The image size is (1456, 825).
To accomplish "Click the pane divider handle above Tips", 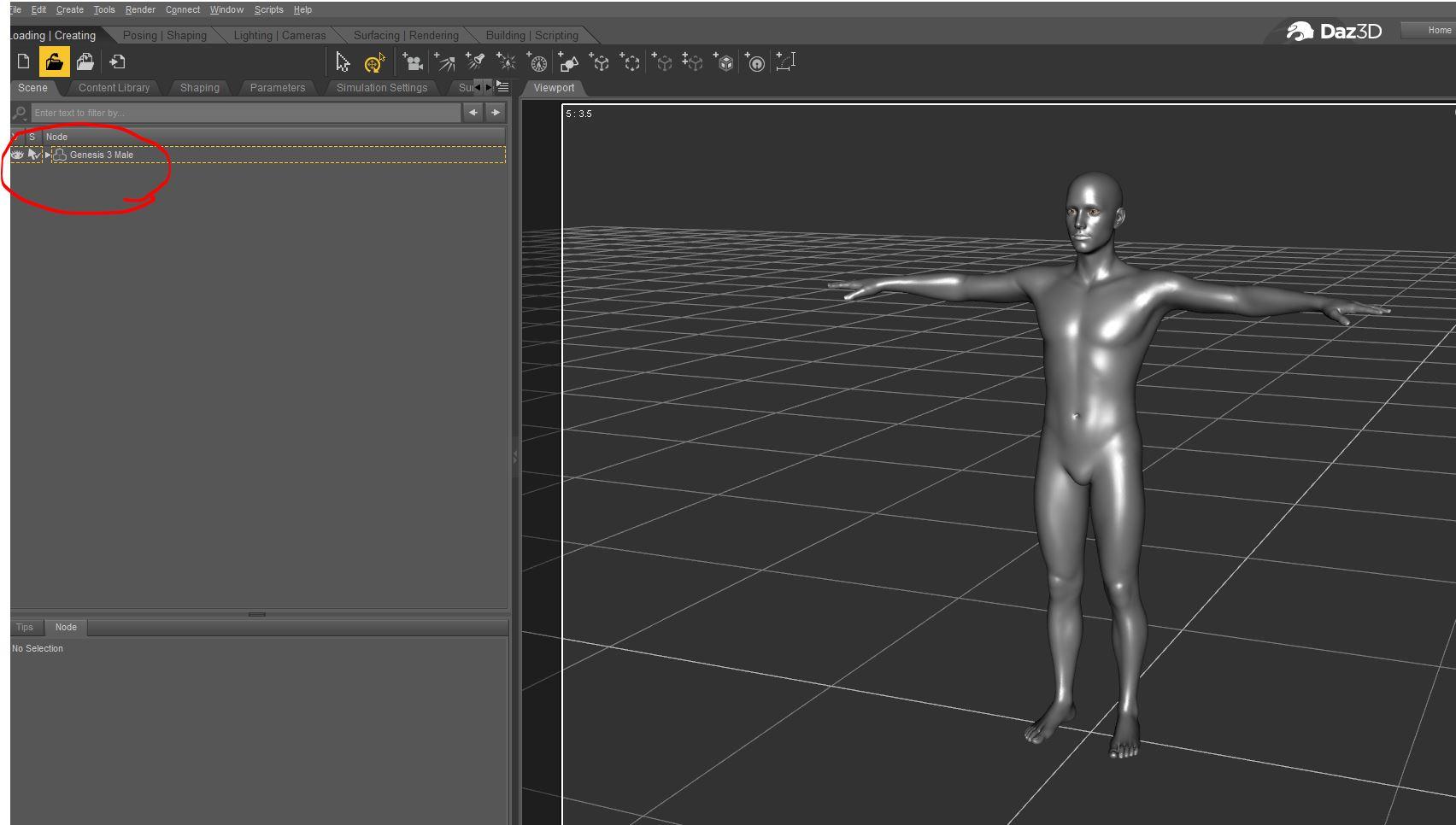I will [x=257, y=614].
